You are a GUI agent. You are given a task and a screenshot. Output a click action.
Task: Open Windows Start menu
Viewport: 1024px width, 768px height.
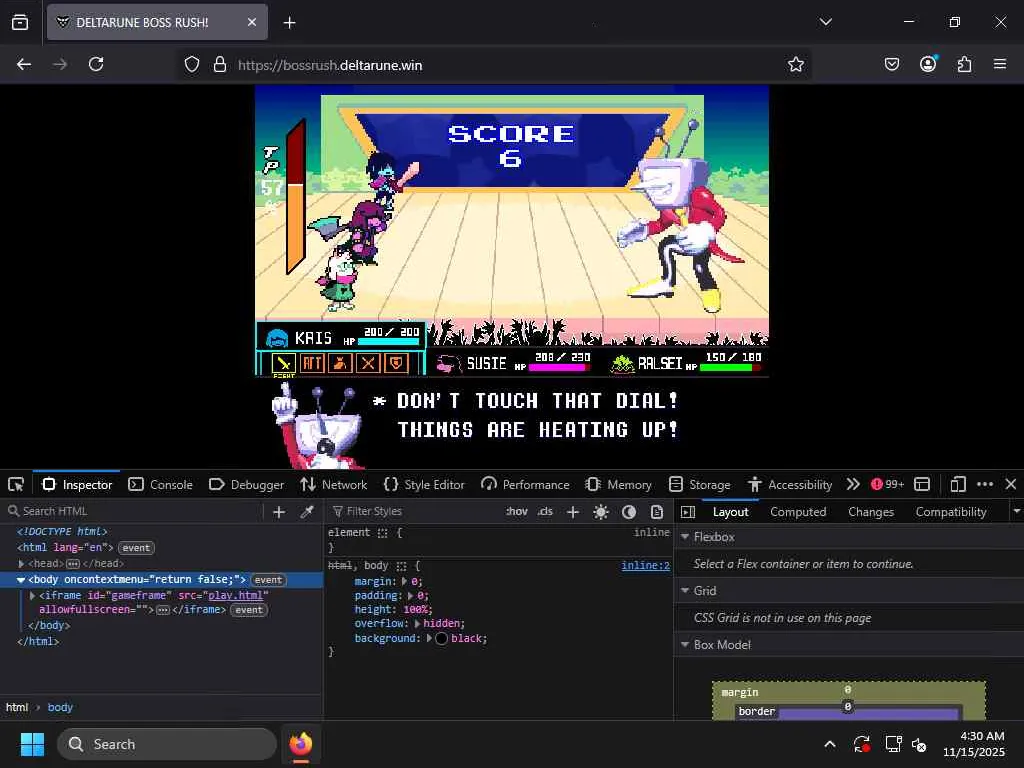pos(32,744)
